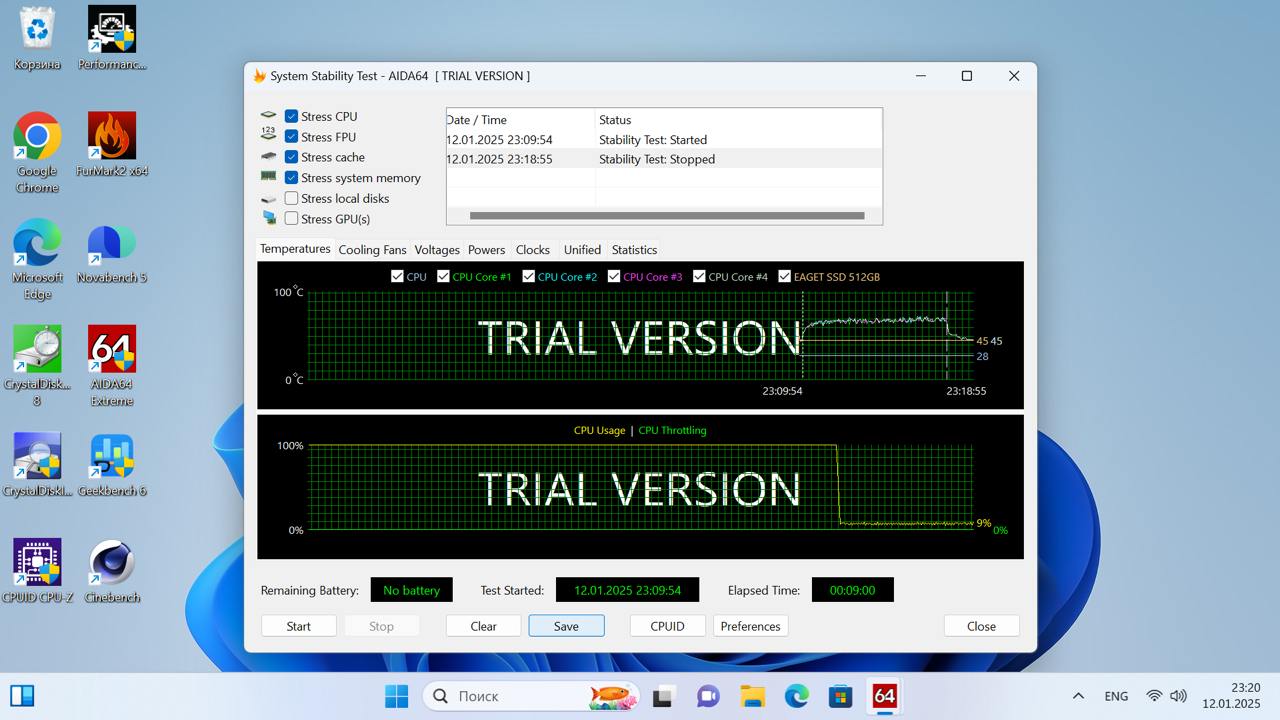Toggle the CPU Core #2 graph checkbox
This screenshot has width=1280, height=720.
529,277
